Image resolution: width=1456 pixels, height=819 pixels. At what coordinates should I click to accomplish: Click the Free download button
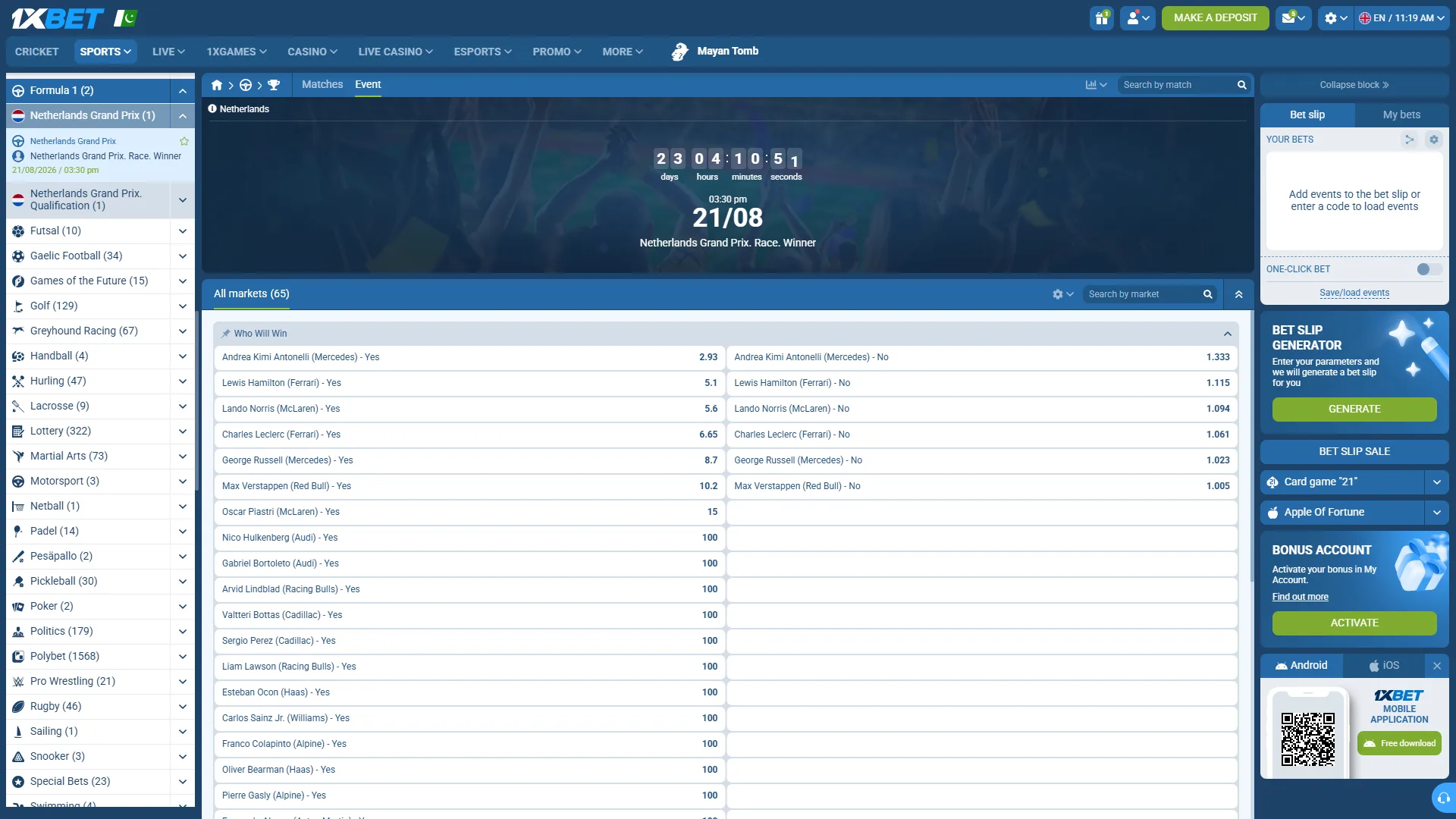pyautogui.click(x=1399, y=744)
